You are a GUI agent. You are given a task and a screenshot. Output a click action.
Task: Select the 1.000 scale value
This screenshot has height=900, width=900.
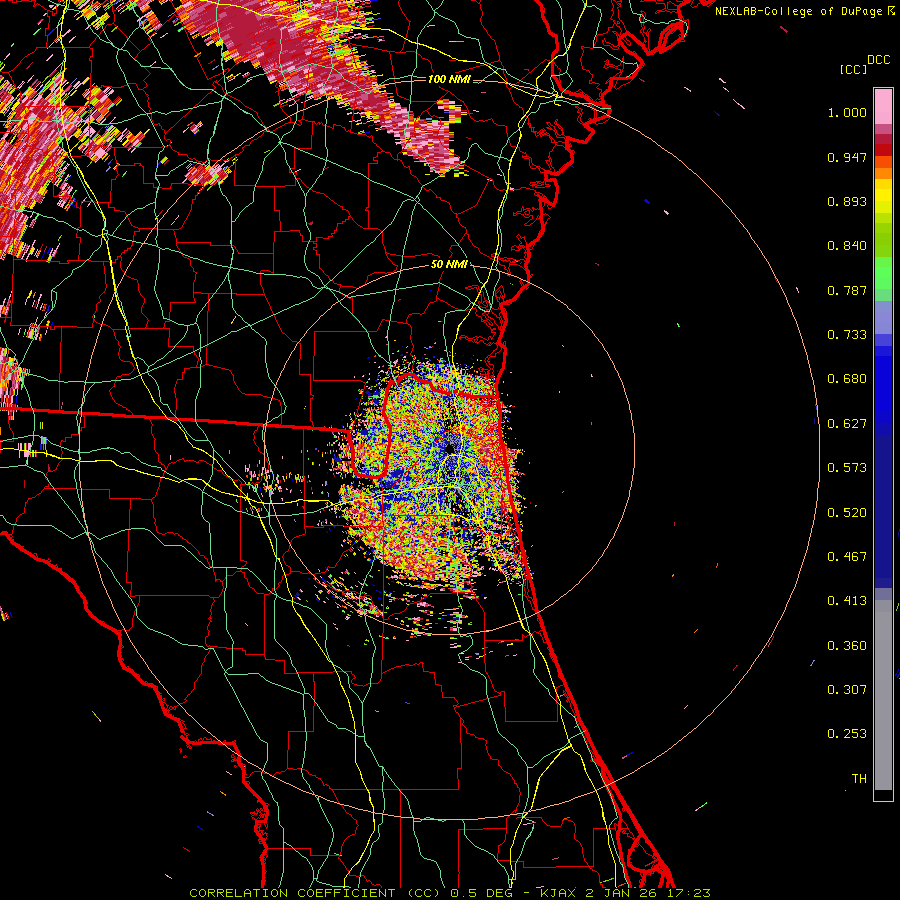coord(847,112)
